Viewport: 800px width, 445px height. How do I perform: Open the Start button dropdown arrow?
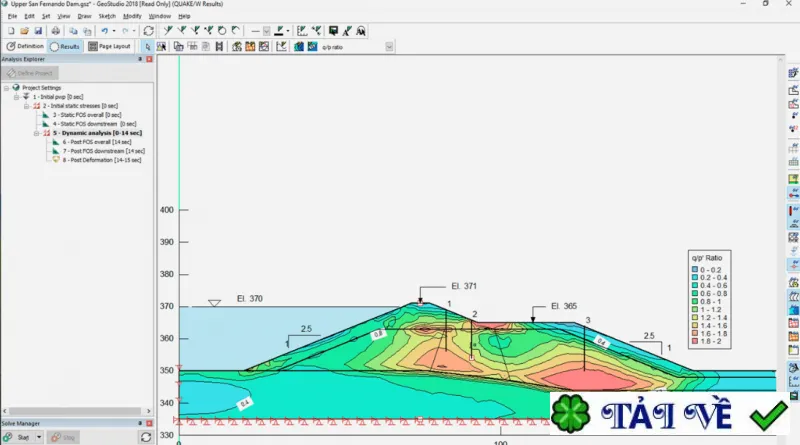pyautogui.click(x=39, y=437)
